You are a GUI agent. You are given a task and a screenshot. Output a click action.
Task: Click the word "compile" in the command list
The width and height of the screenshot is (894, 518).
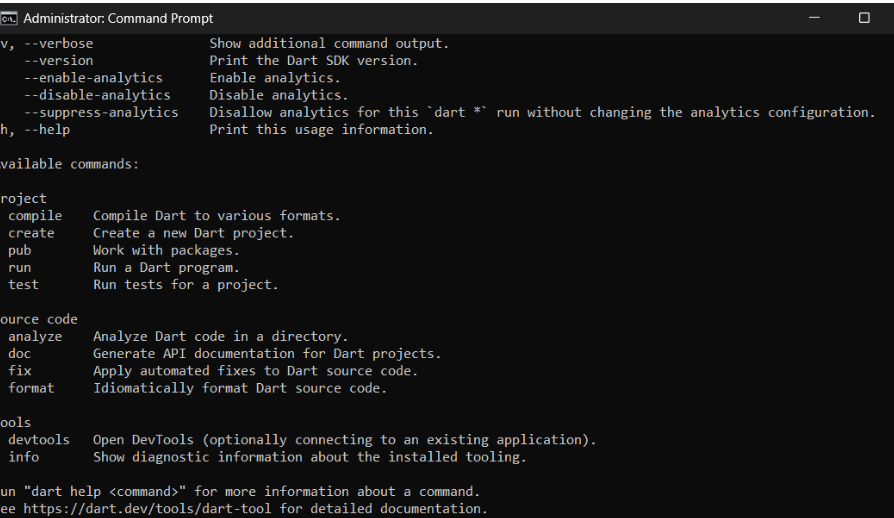point(35,216)
